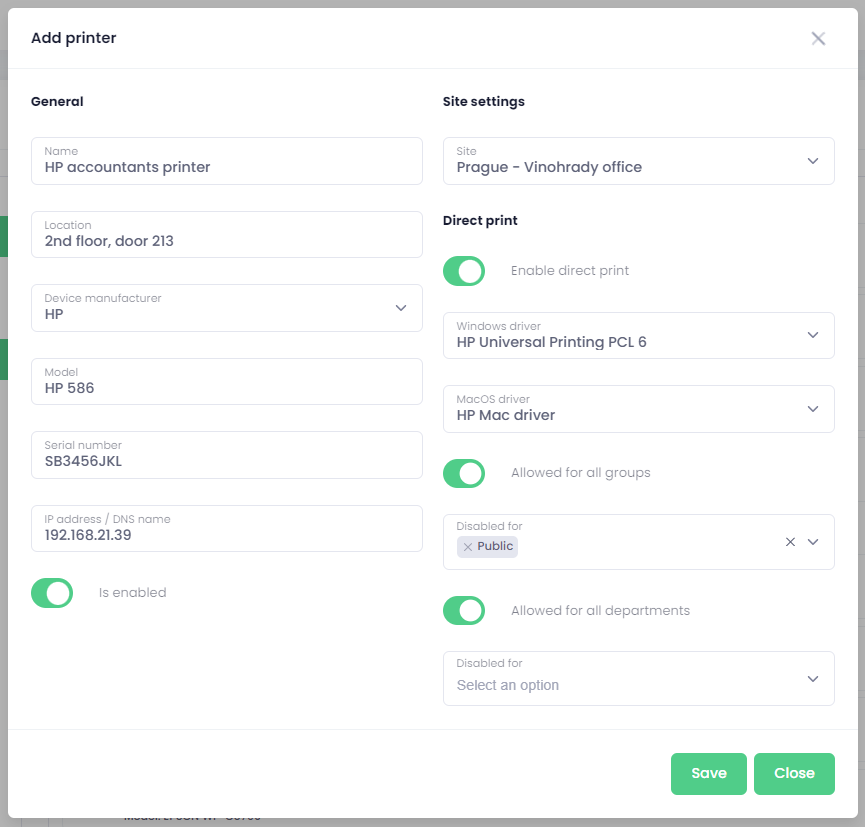Viewport: 865px width, 827px height.
Task: Click the green Close button
Action: (794, 773)
